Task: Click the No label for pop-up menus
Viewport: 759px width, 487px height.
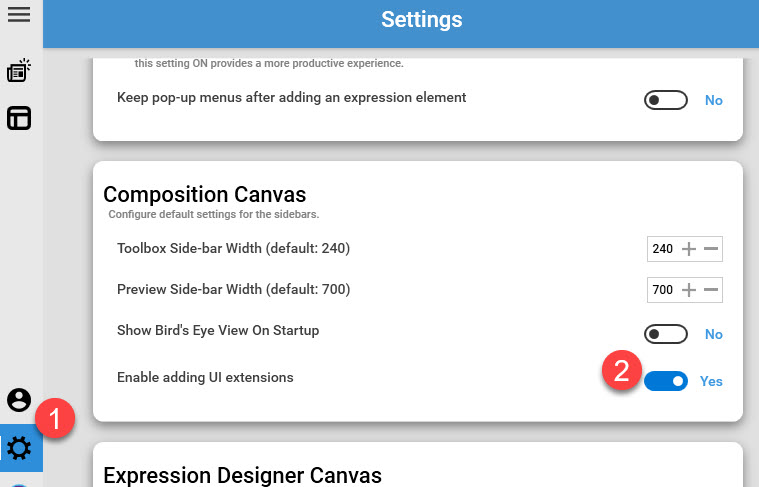Action: point(713,100)
